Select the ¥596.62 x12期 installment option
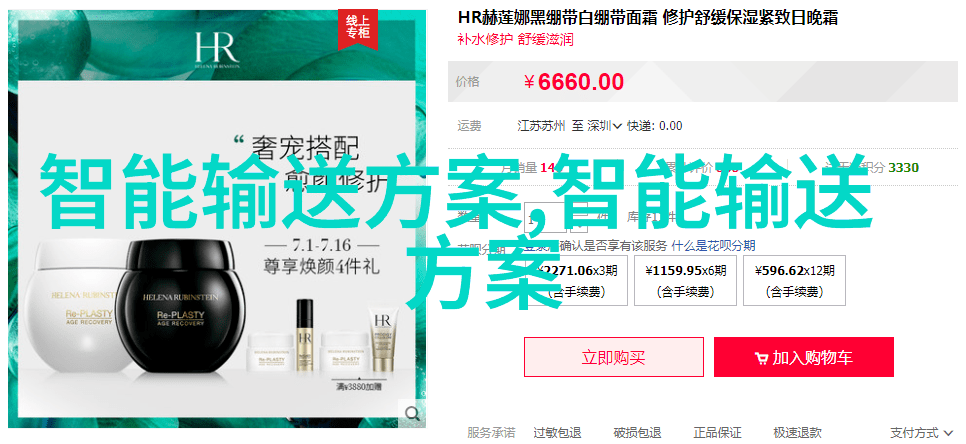 click(x=795, y=280)
